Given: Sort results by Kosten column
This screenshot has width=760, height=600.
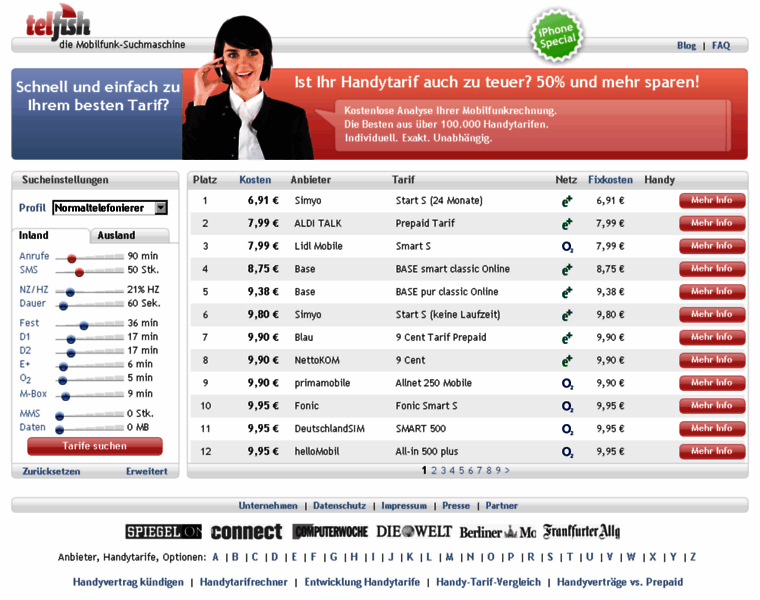Looking at the screenshot, I should click(x=255, y=180).
